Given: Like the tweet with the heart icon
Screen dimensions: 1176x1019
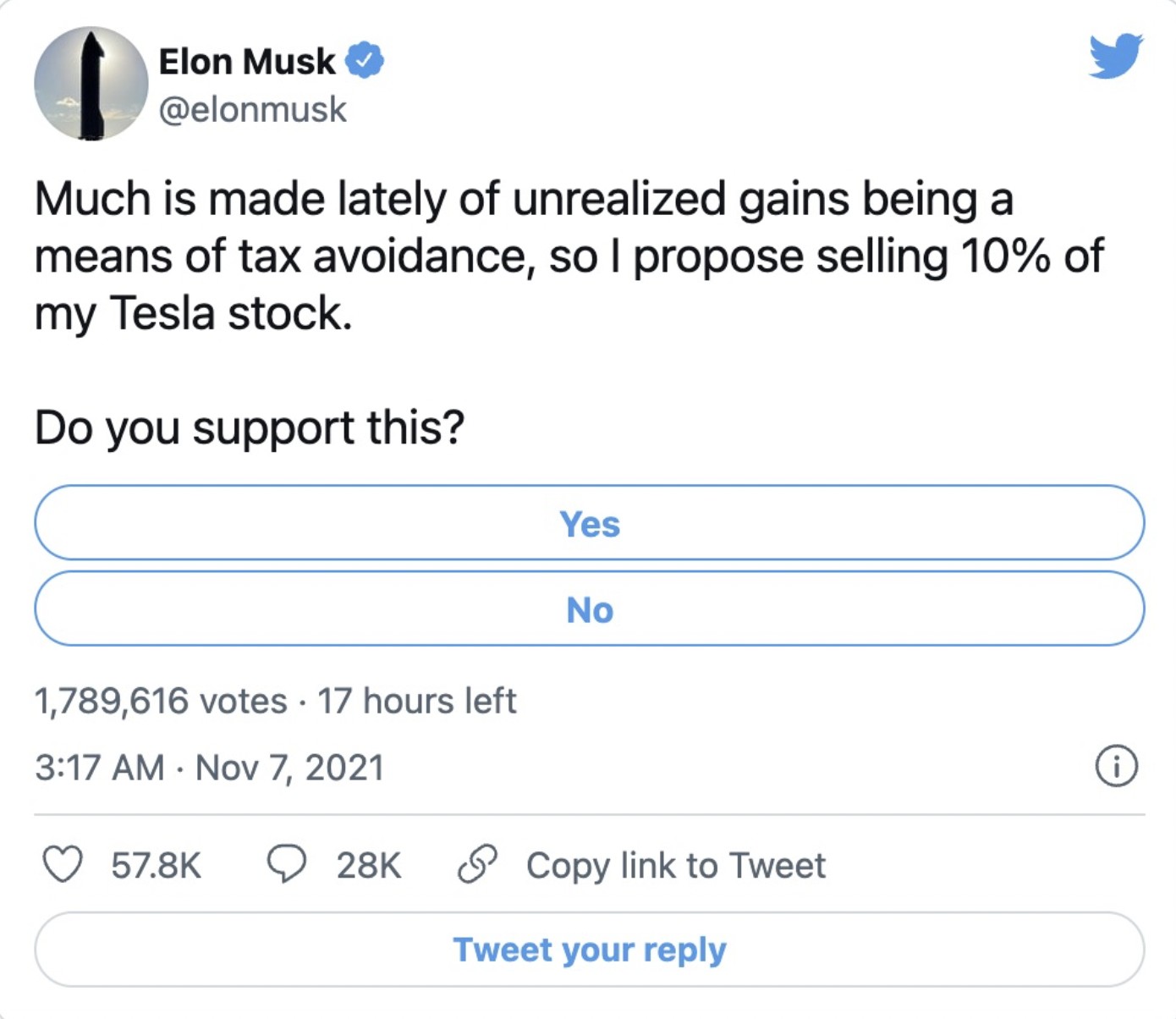Looking at the screenshot, I should point(63,865).
